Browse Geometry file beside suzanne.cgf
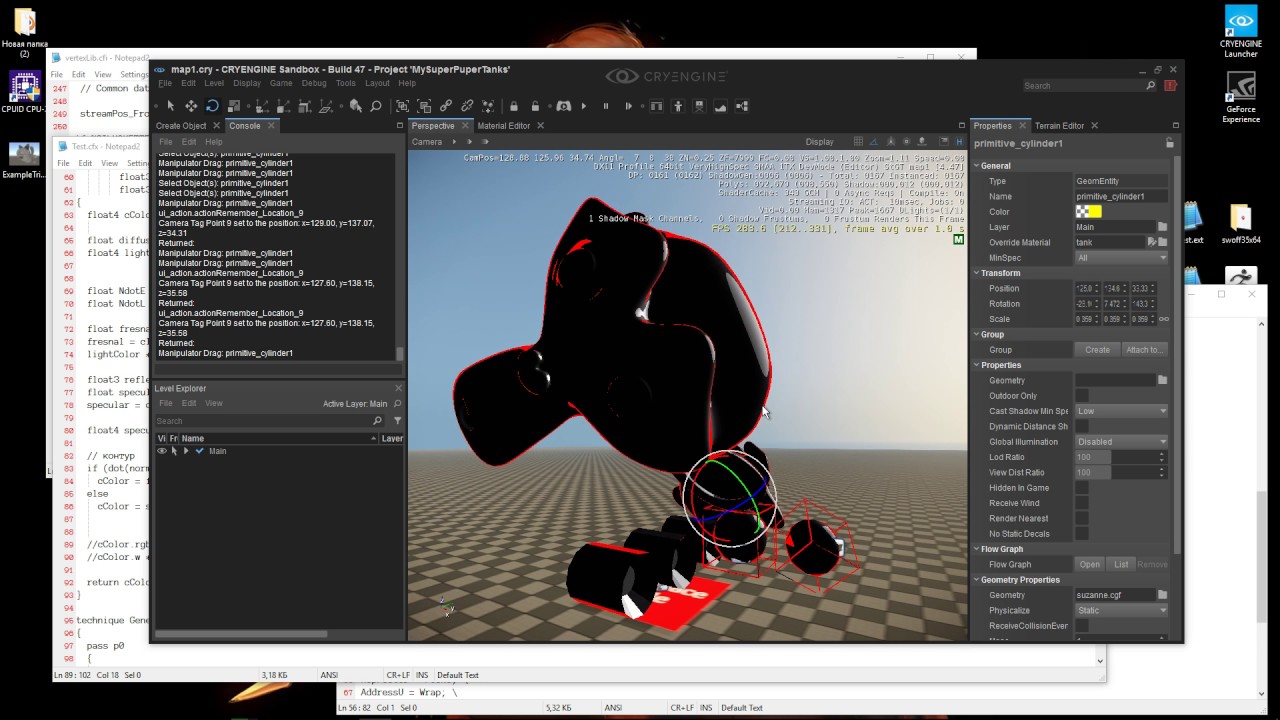 click(x=1162, y=595)
